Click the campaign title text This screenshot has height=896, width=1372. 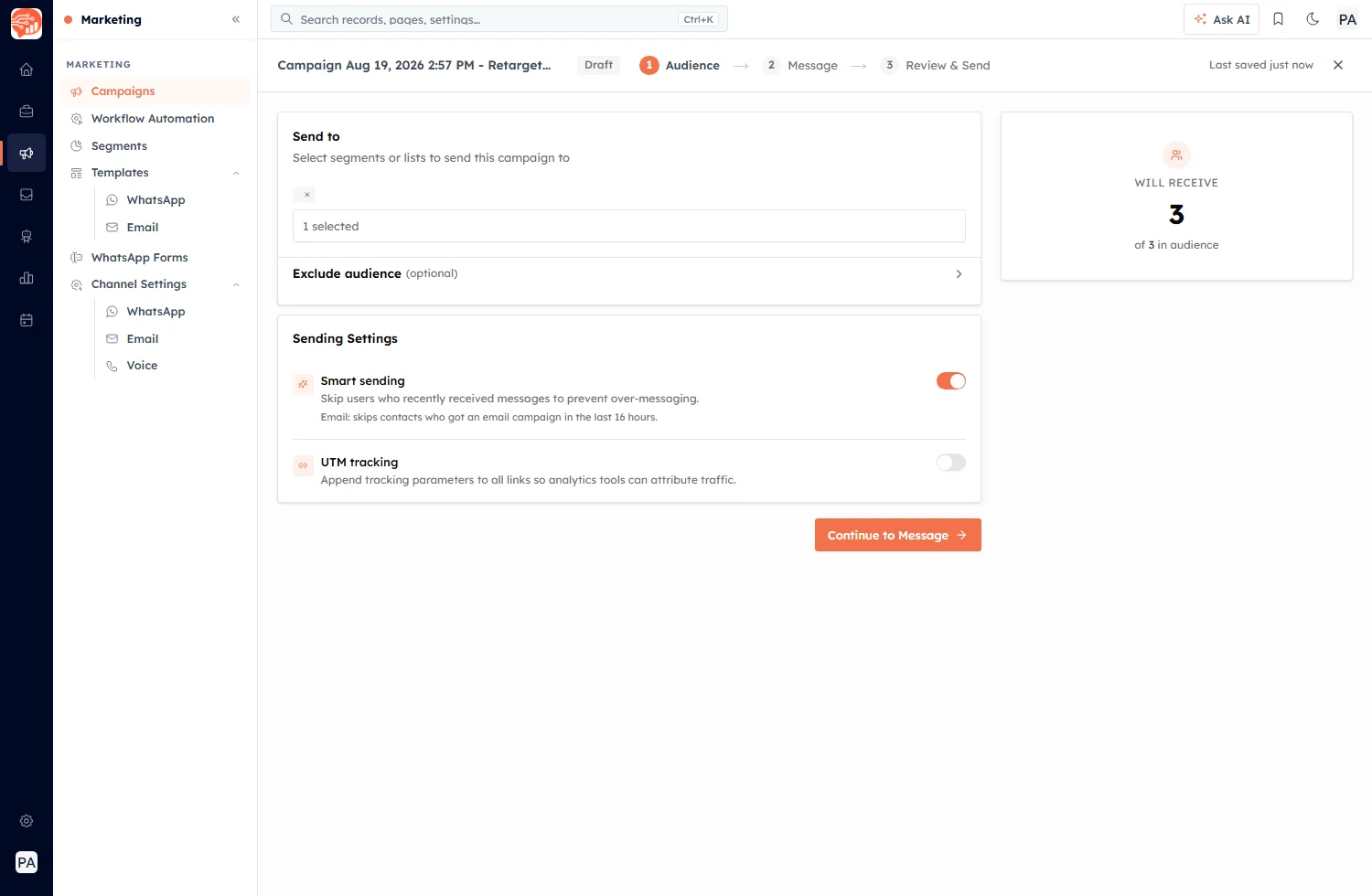click(x=414, y=65)
